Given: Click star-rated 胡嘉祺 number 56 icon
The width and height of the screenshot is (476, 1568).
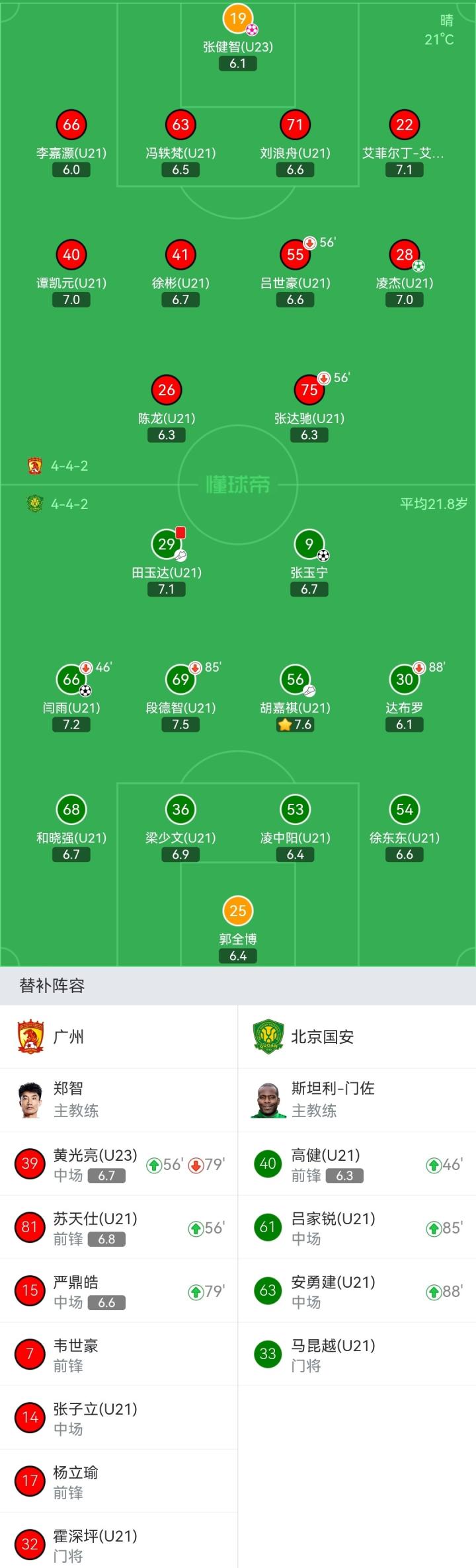Looking at the screenshot, I should (295, 679).
